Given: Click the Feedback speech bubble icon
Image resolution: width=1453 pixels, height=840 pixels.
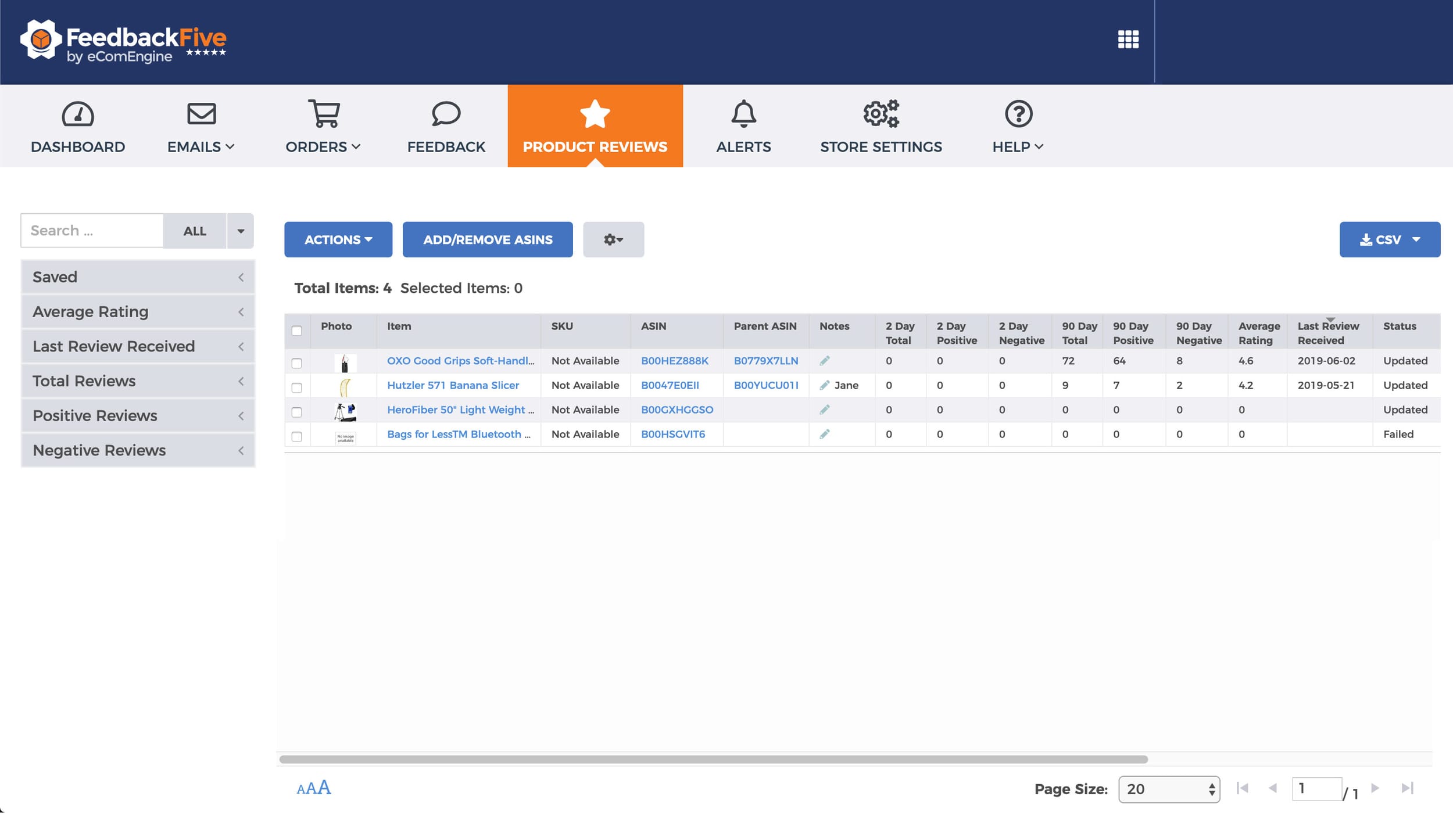Looking at the screenshot, I should [x=446, y=114].
